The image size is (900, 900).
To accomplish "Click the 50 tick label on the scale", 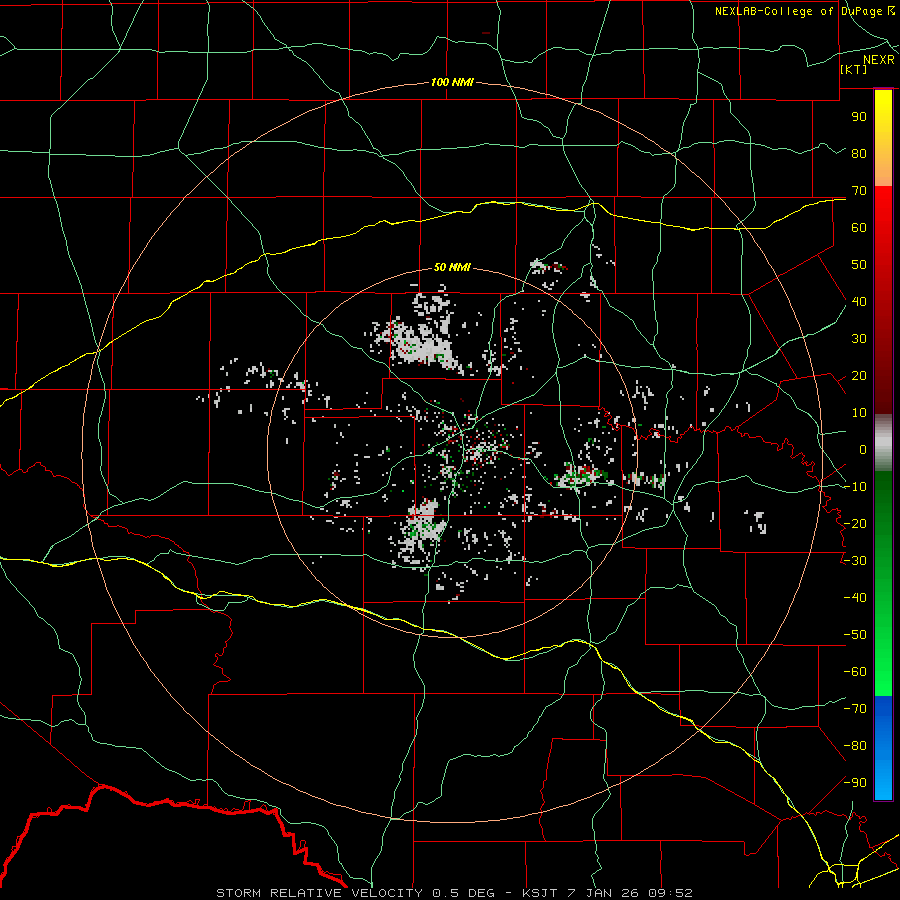I will tap(859, 265).
